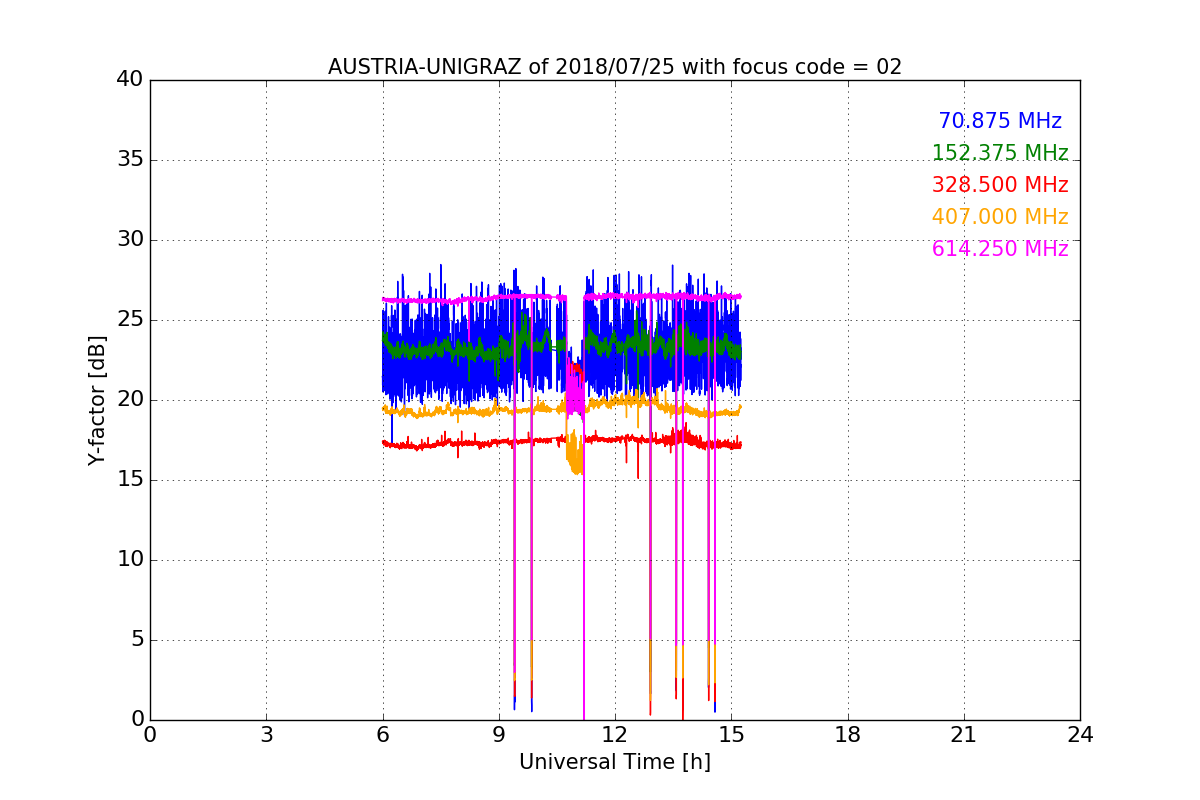Image resolution: width=1200 pixels, height=800 pixels.
Task: Click the Universal Time [h] axis label
Action: tap(615, 762)
